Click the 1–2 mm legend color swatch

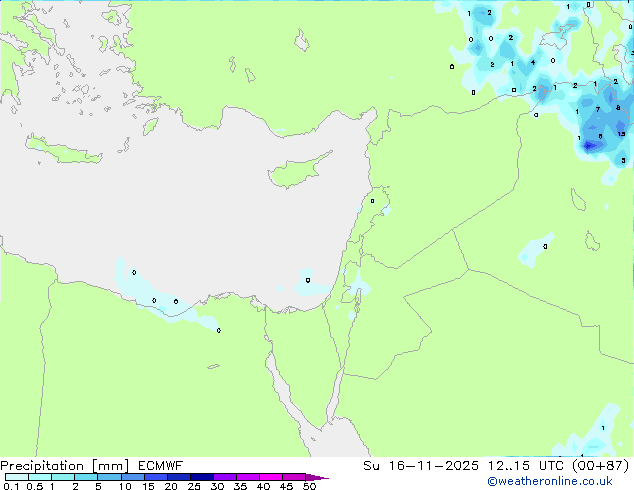[63, 477]
